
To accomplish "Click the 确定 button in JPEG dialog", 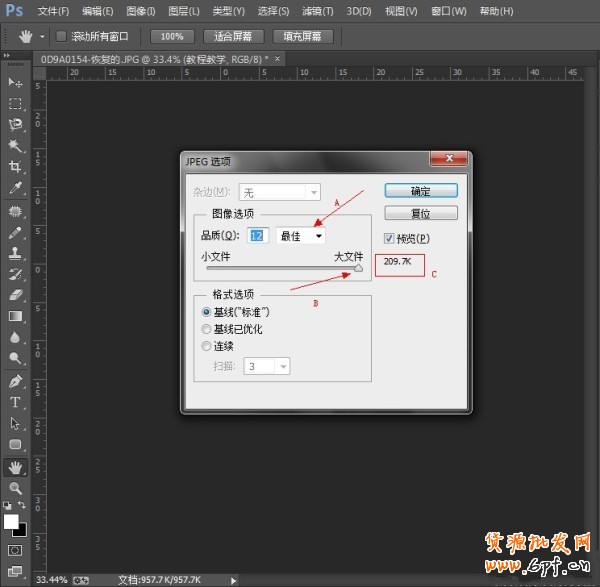I will (421, 190).
